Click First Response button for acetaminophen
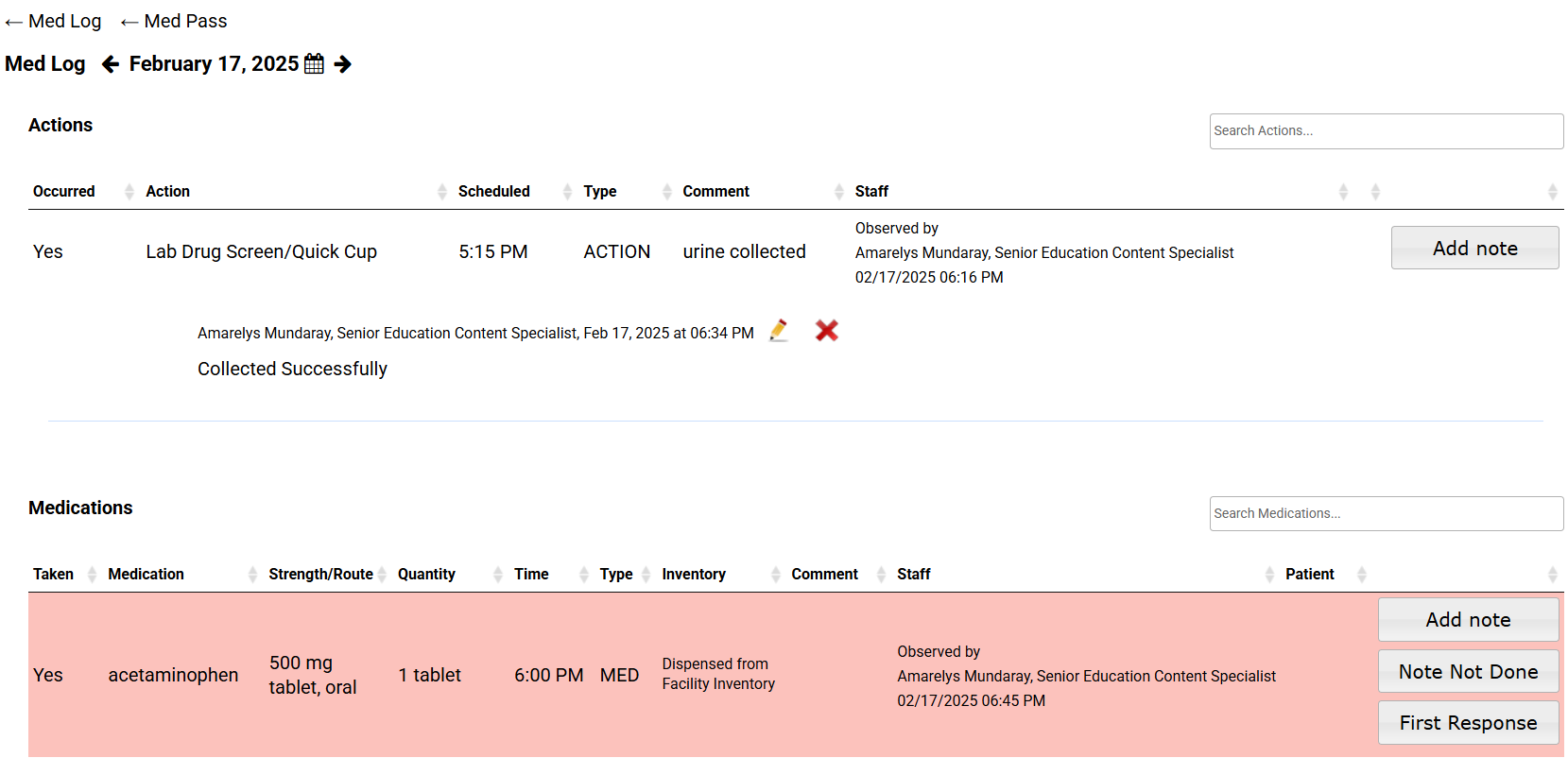The width and height of the screenshot is (1568, 758). (x=1468, y=723)
